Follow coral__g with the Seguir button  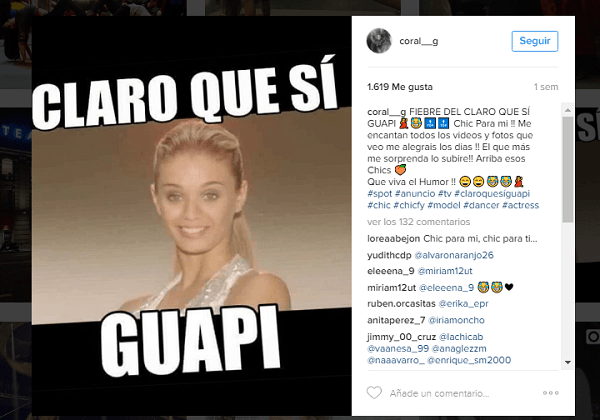pos(535,41)
